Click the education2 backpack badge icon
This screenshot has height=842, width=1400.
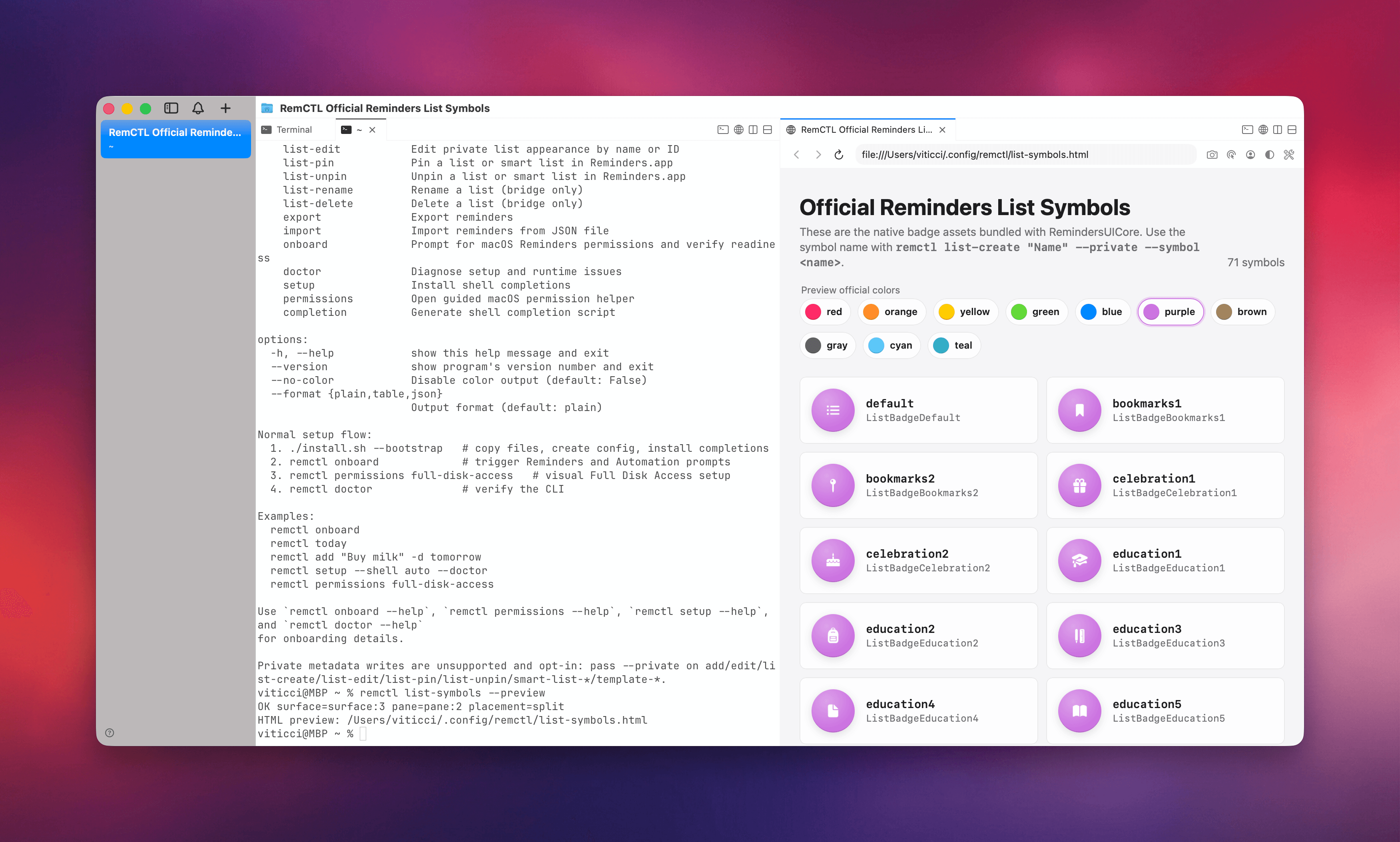[833, 636]
